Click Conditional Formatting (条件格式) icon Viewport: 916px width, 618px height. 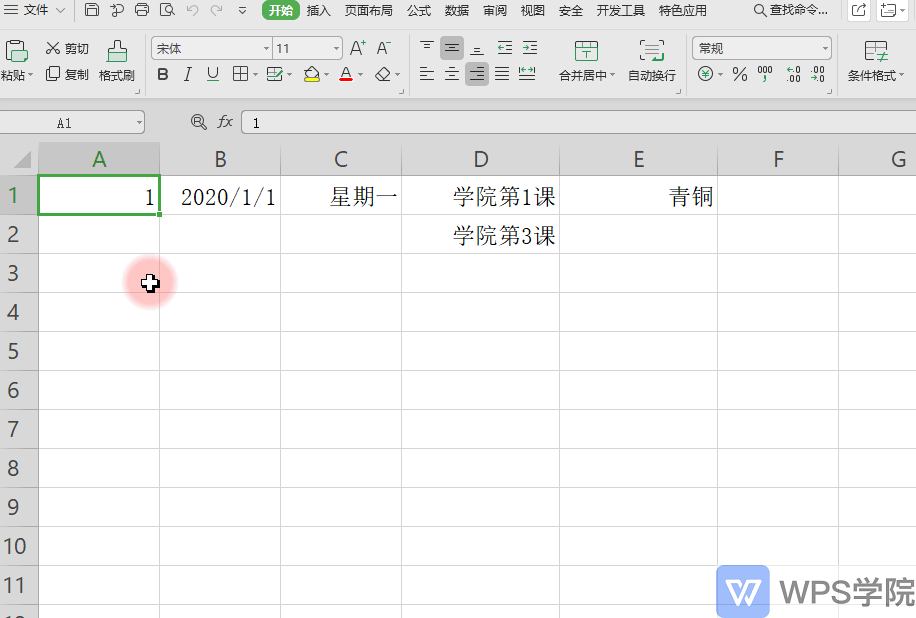click(x=876, y=51)
